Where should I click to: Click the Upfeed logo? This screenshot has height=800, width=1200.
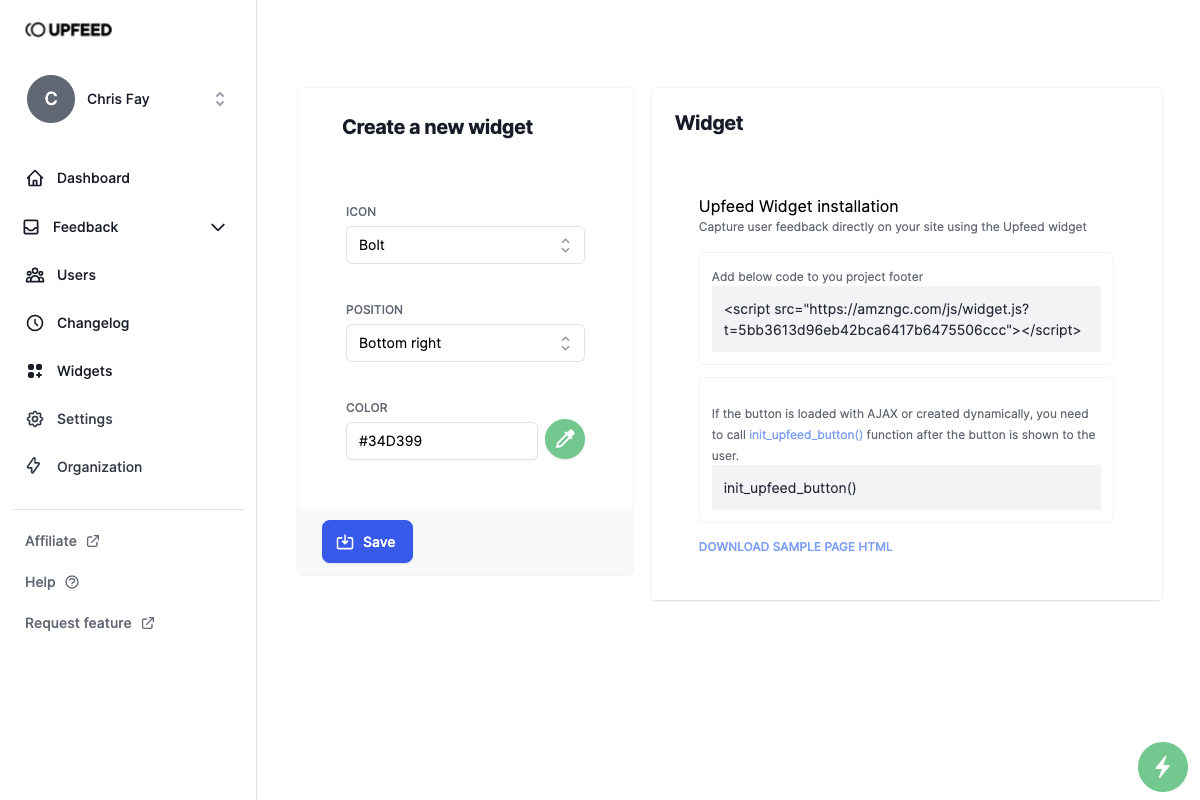pyautogui.click(x=69, y=30)
